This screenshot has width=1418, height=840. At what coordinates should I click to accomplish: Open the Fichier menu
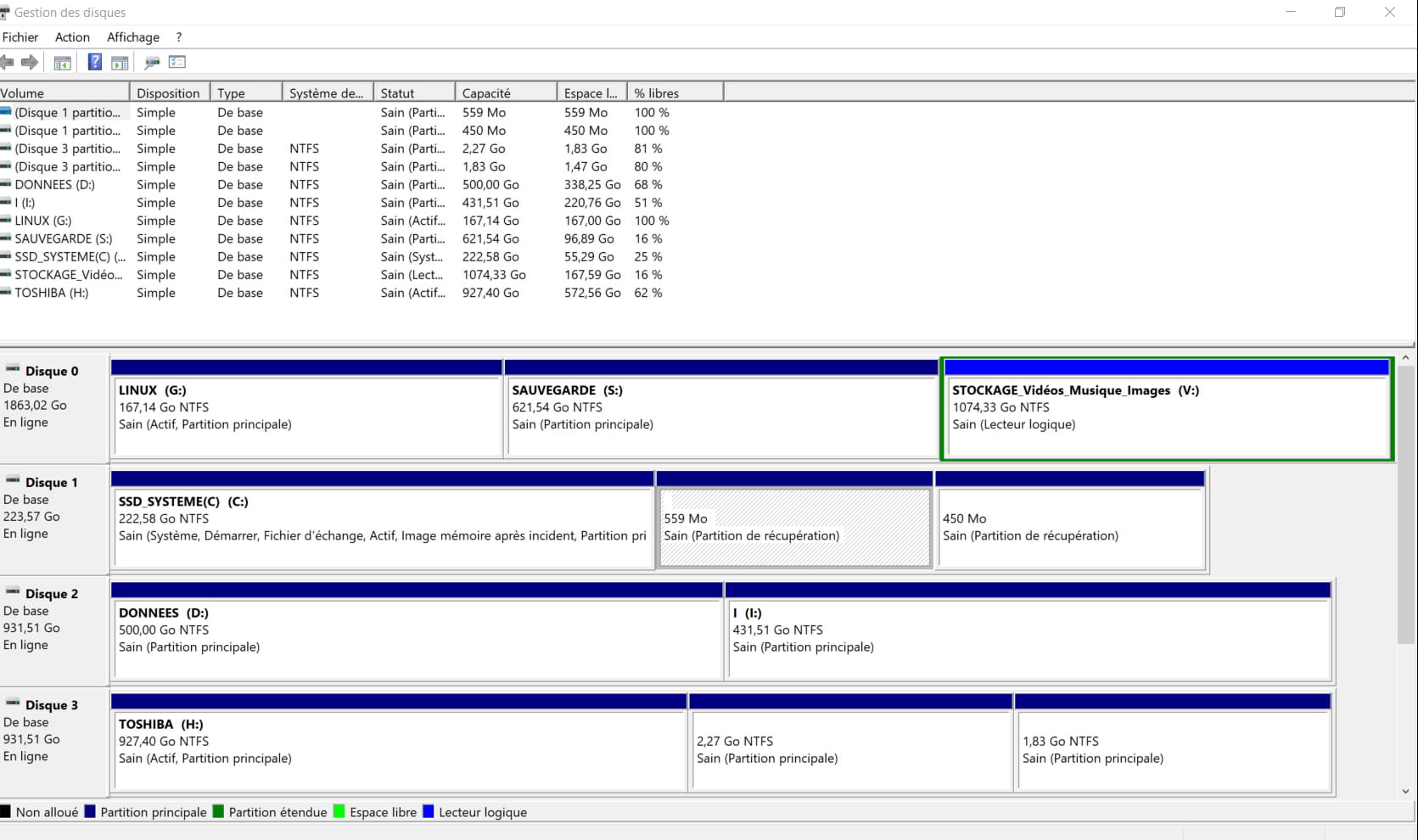tap(20, 37)
